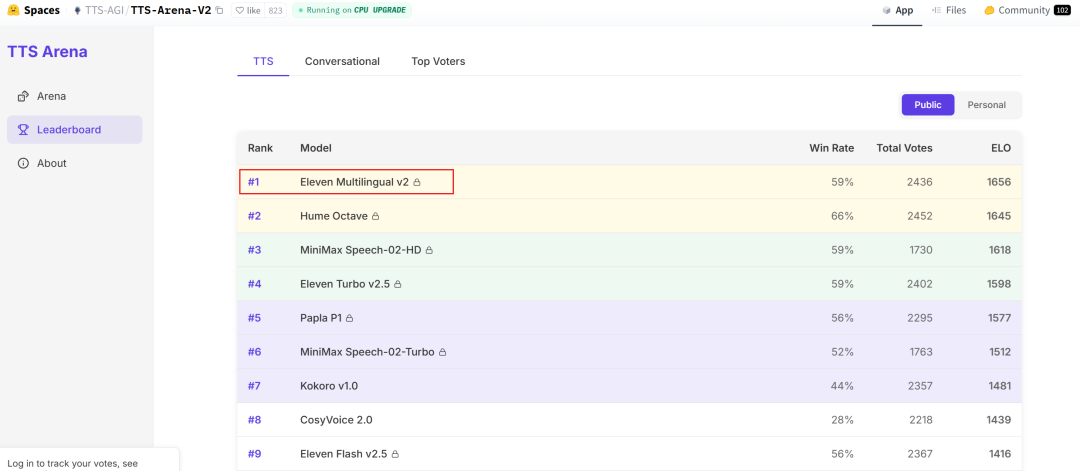Click the Community 102 count badge

[1062, 10]
